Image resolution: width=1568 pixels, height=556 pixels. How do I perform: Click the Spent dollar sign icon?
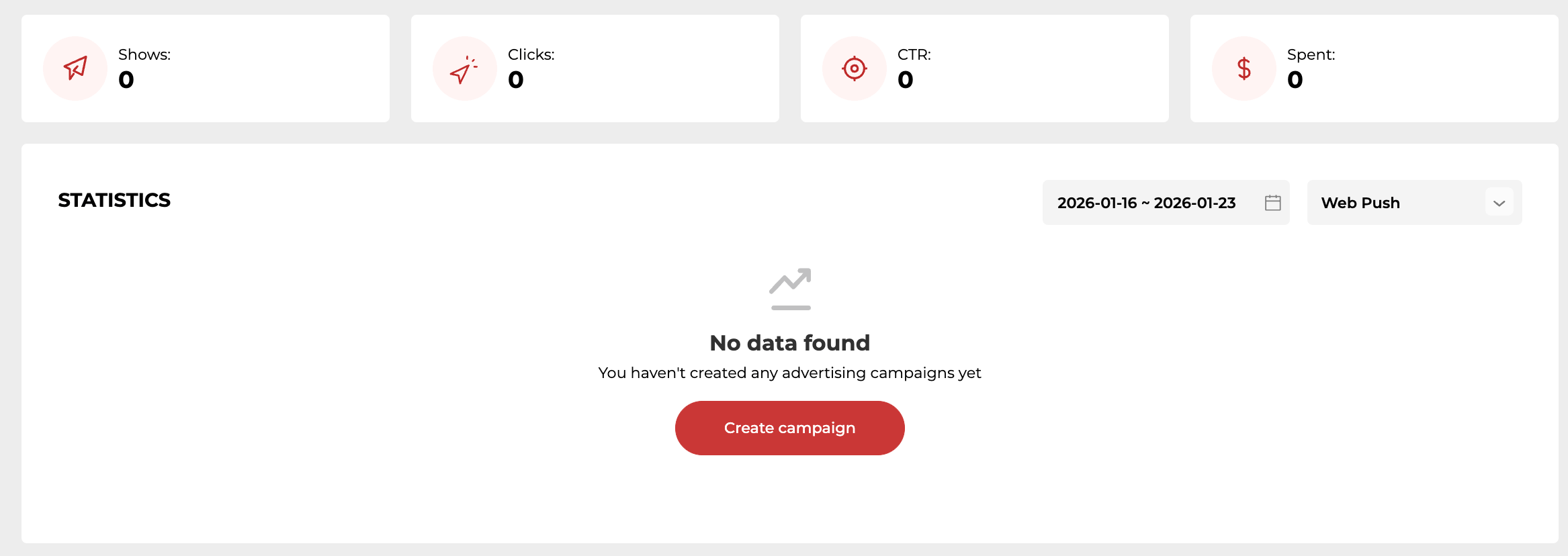pyautogui.click(x=1244, y=68)
